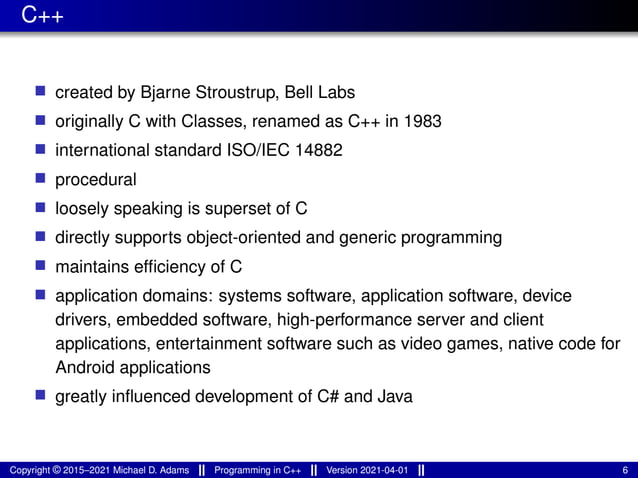Click "originally C with Classes, renamed as C++ in 1983"
Viewport: 638px width, 478px height.
pyautogui.click(x=248, y=122)
